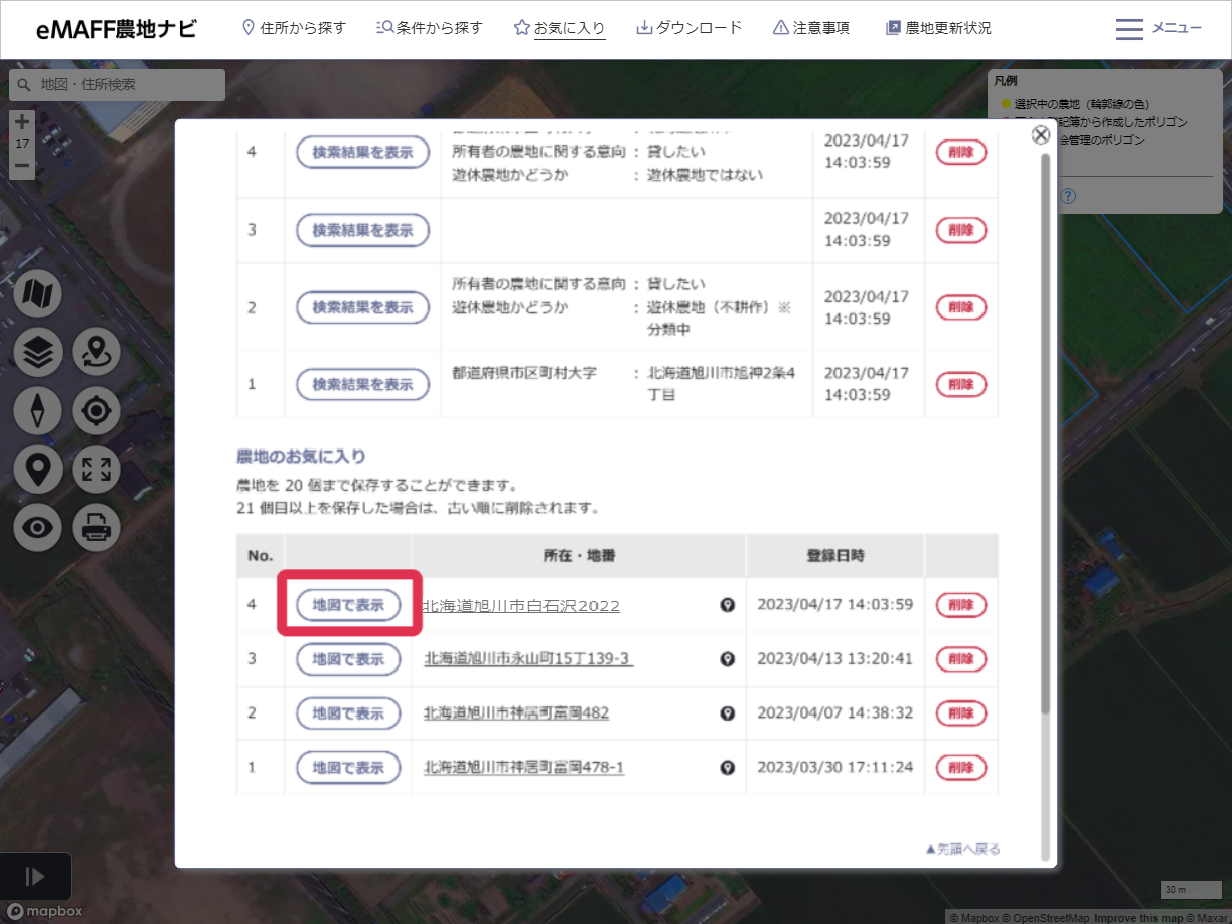The image size is (1232, 924).
Task: Open the side panel play arrow
Action: point(35,877)
